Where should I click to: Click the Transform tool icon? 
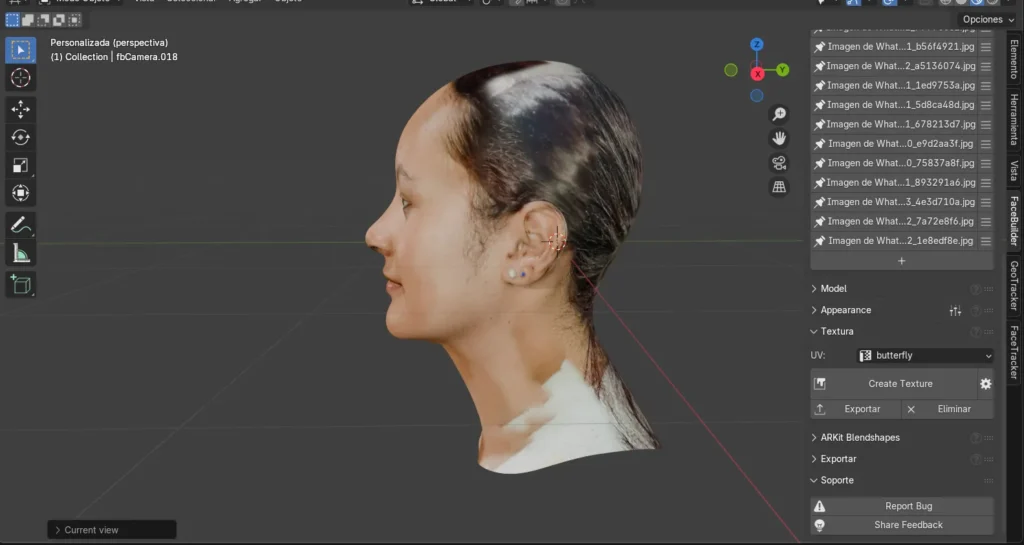click(x=20, y=193)
